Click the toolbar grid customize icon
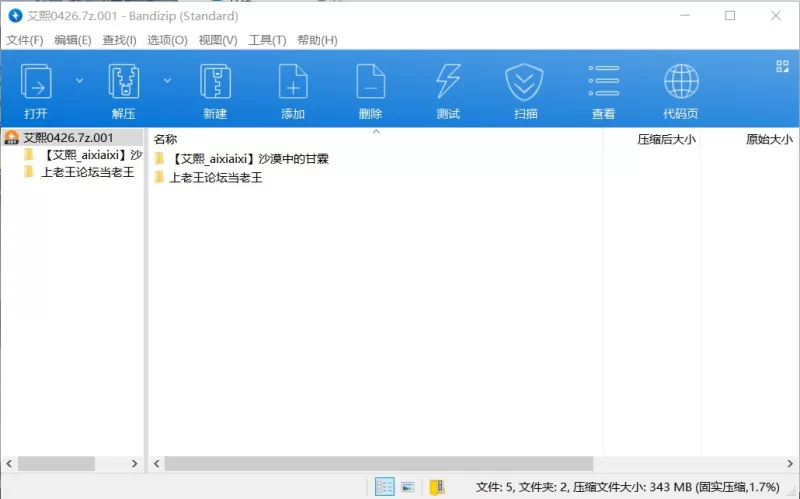The width and height of the screenshot is (800, 499). point(782,66)
